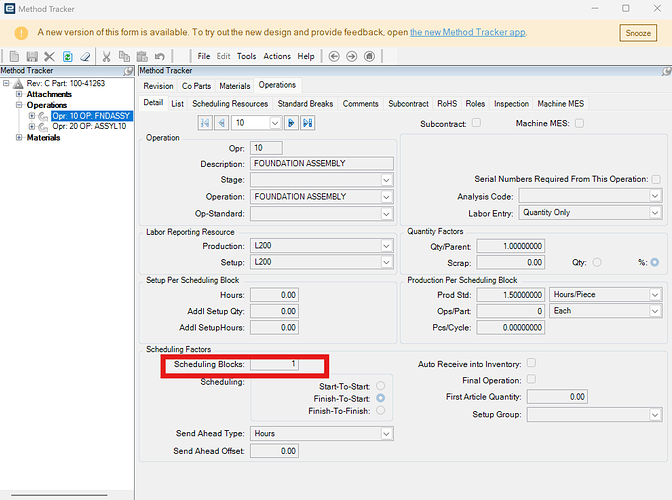The image size is (672, 500).
Task: Open the new Method Tracker app link
Action: coord(467,32)
